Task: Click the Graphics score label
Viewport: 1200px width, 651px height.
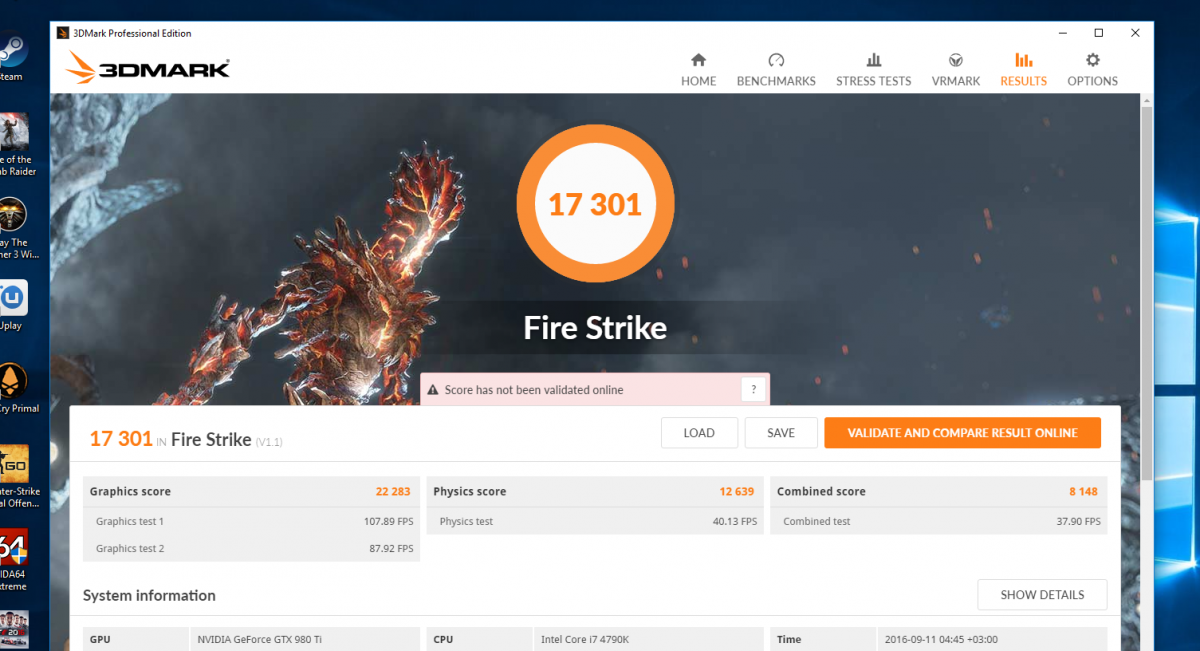Action: coord(130,491)
